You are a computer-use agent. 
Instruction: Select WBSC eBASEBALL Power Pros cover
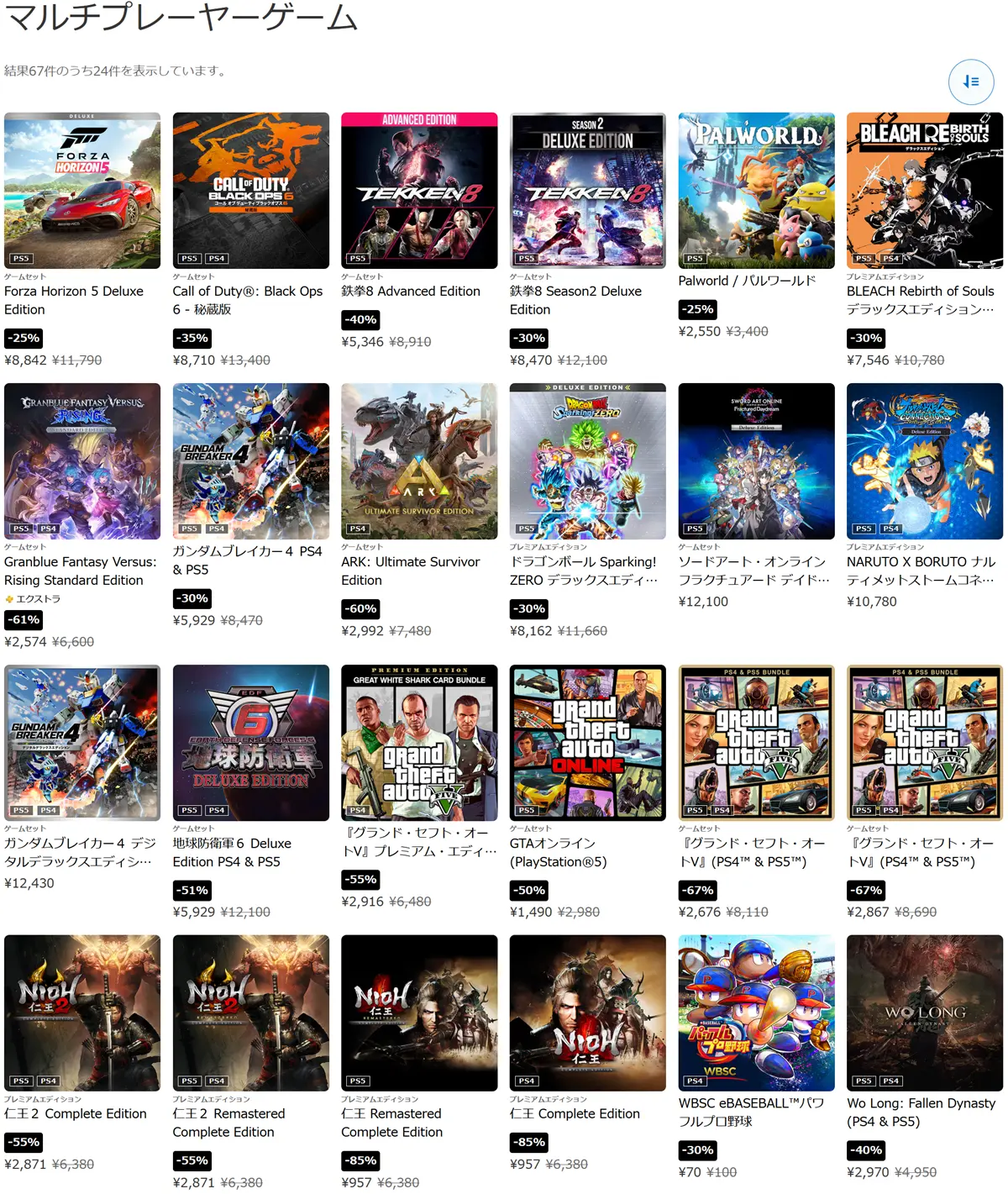click(757, 1013)
